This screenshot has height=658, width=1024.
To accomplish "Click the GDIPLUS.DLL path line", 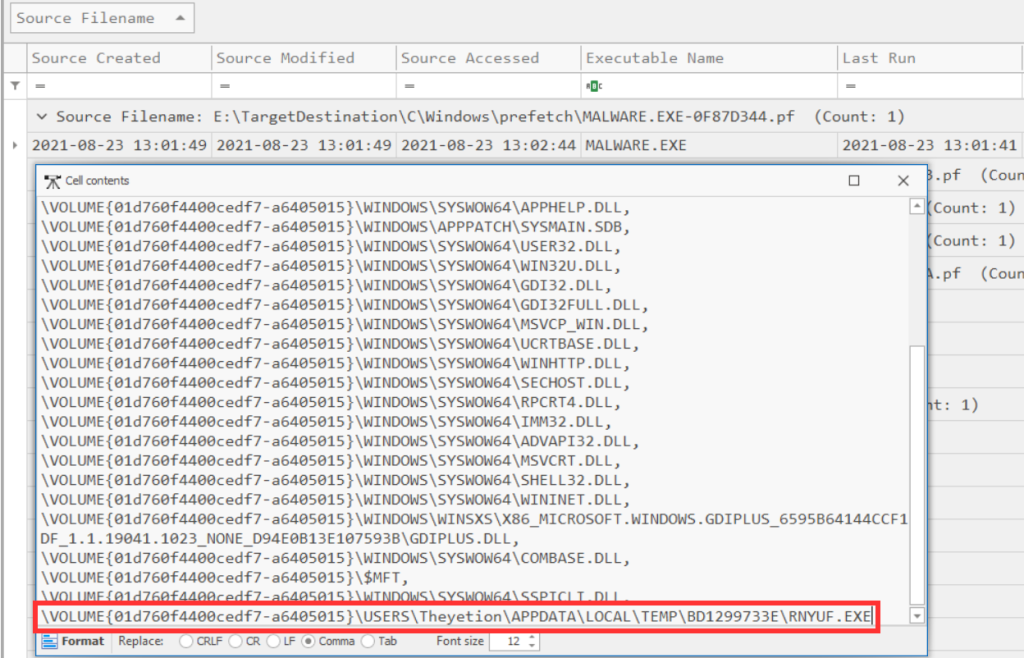I will point(474,529).
